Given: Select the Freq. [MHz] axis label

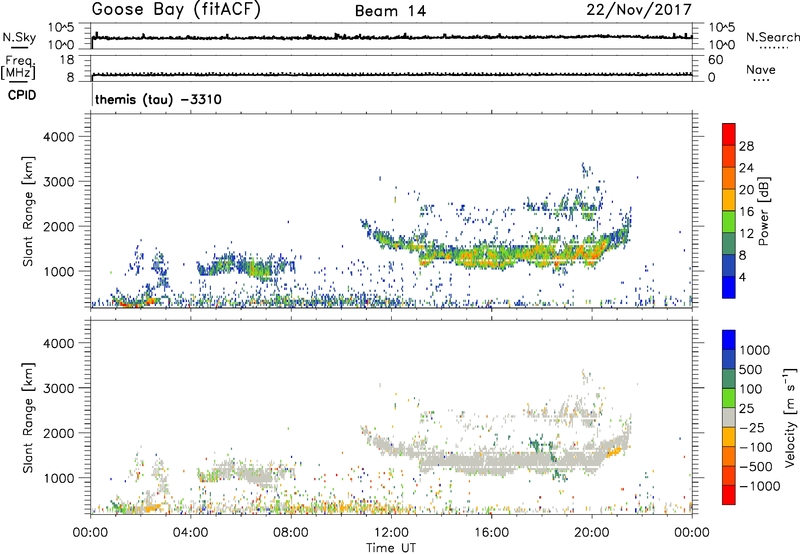Looking at the screenshot, I should coord(18,68).
